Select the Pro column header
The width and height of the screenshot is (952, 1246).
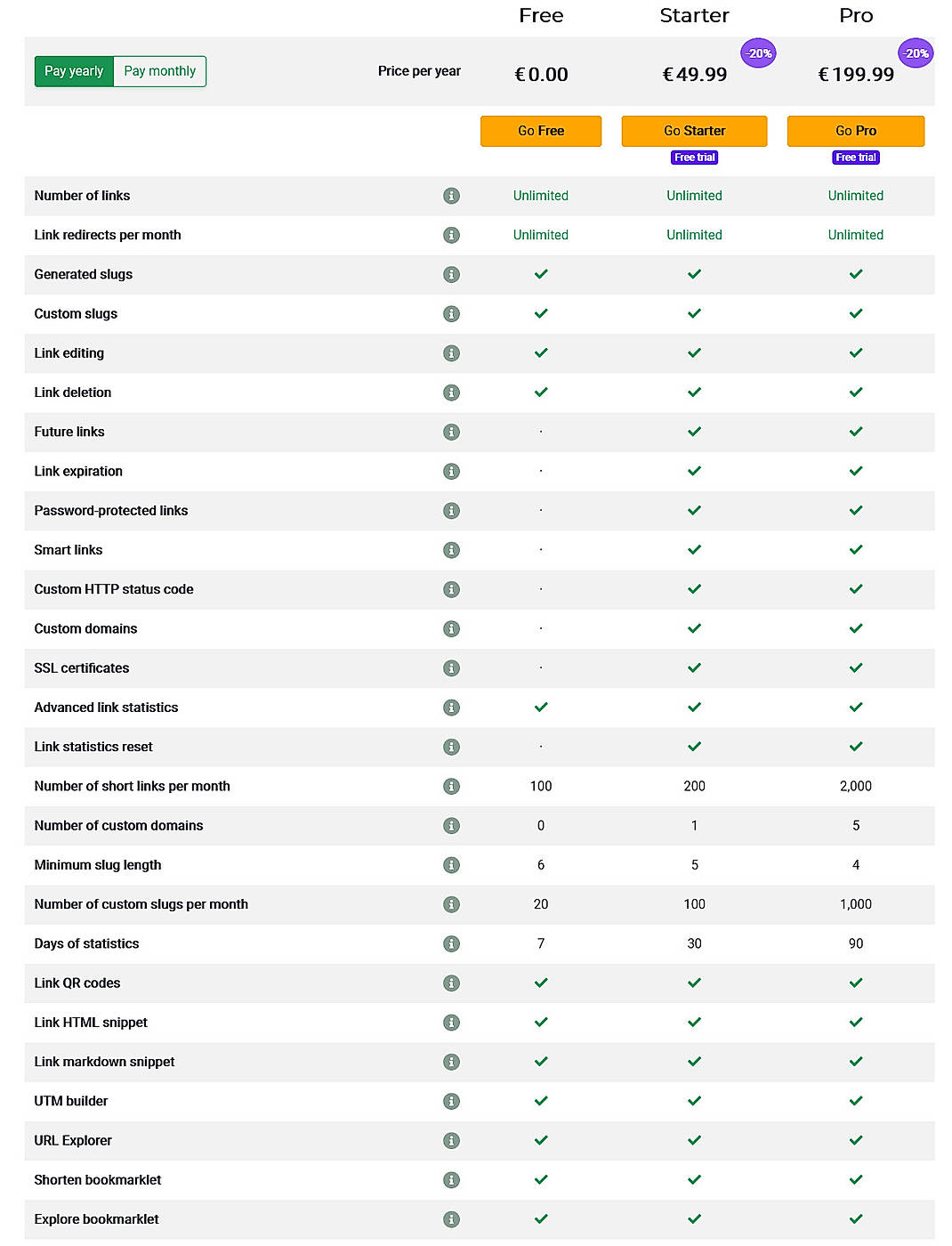[x=855, y=15]
